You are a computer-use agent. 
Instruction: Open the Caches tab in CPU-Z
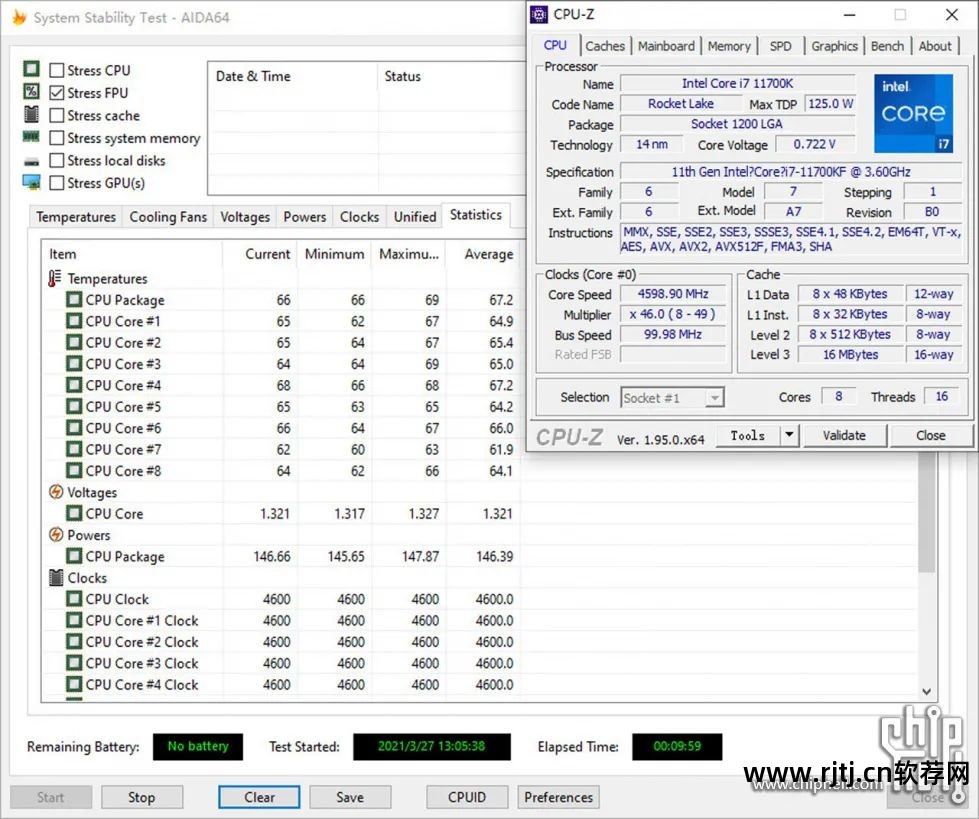click(605, 46)
